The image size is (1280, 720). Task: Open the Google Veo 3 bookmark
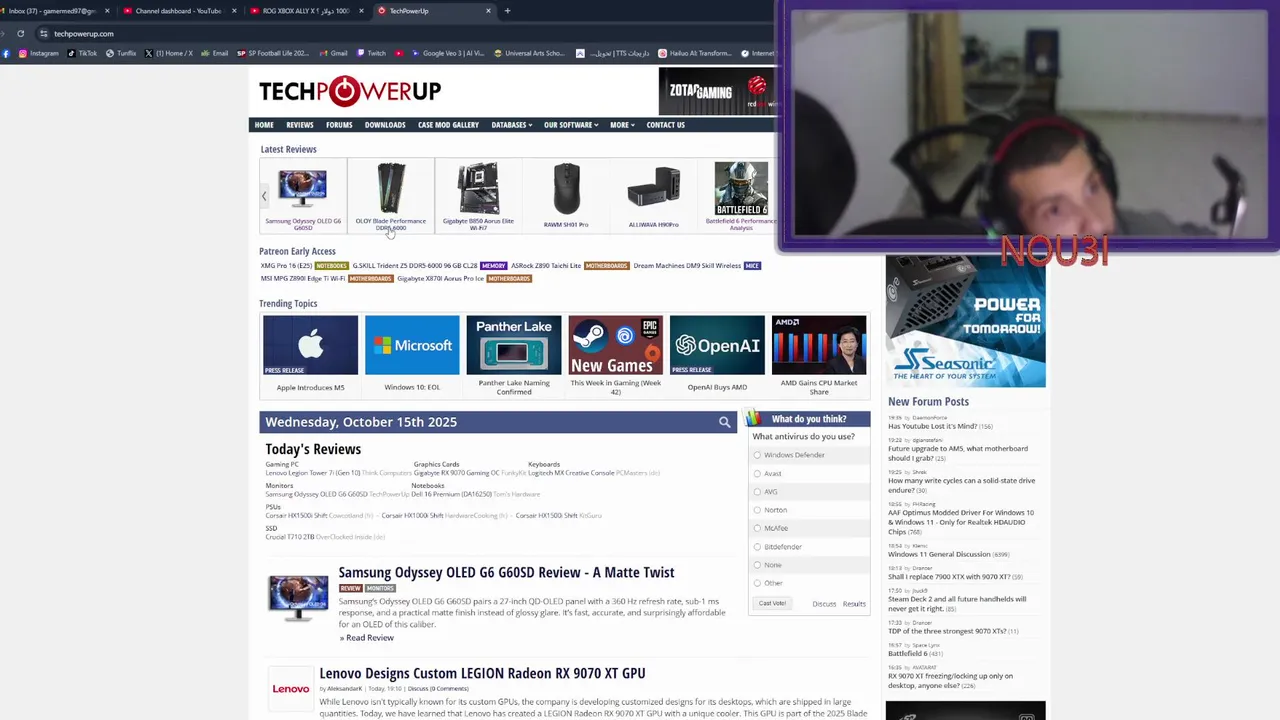pyautogui.click(x=447, y=53)
